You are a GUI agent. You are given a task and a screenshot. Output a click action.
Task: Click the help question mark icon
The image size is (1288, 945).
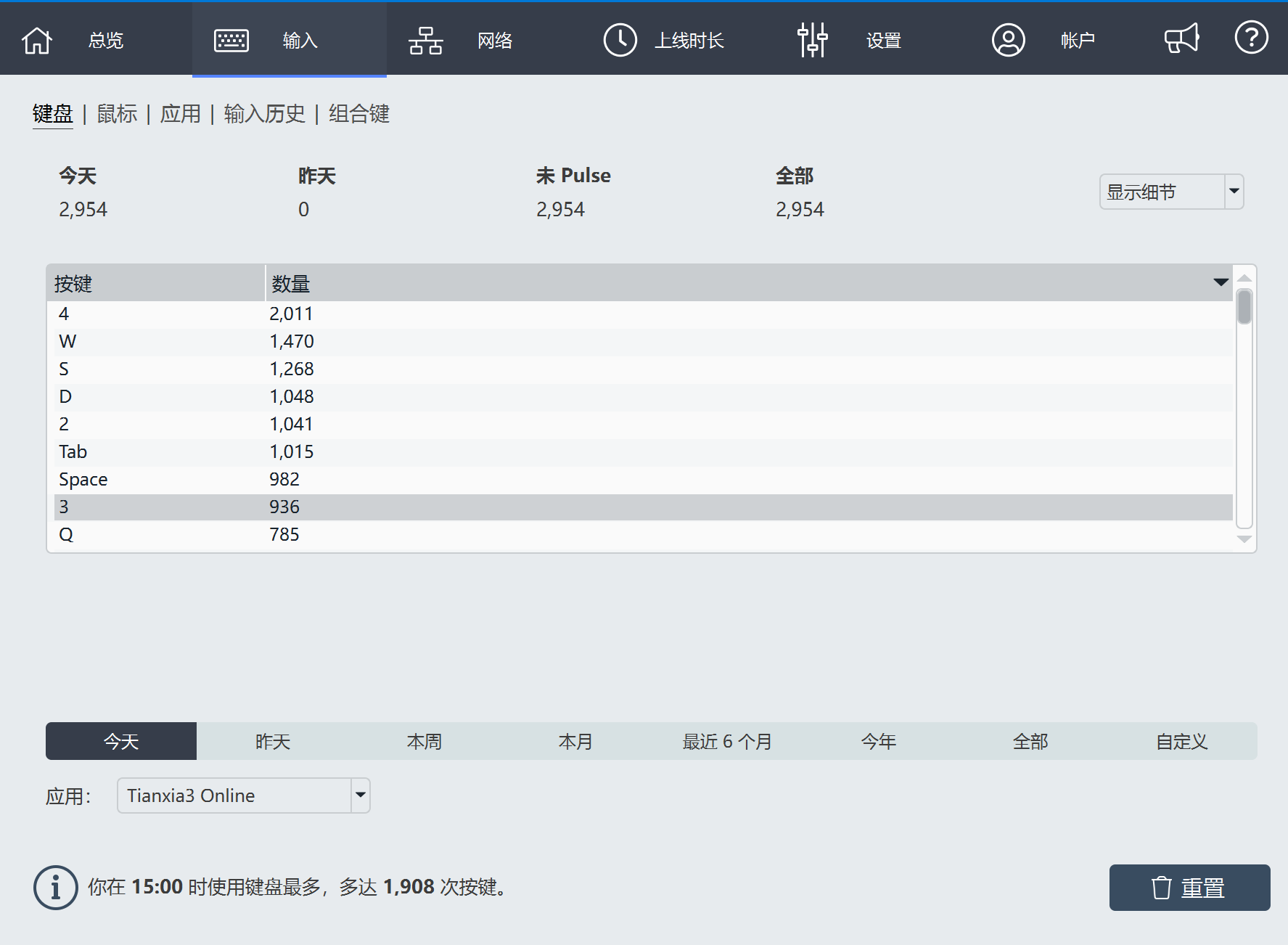(x=1251, y=38)
